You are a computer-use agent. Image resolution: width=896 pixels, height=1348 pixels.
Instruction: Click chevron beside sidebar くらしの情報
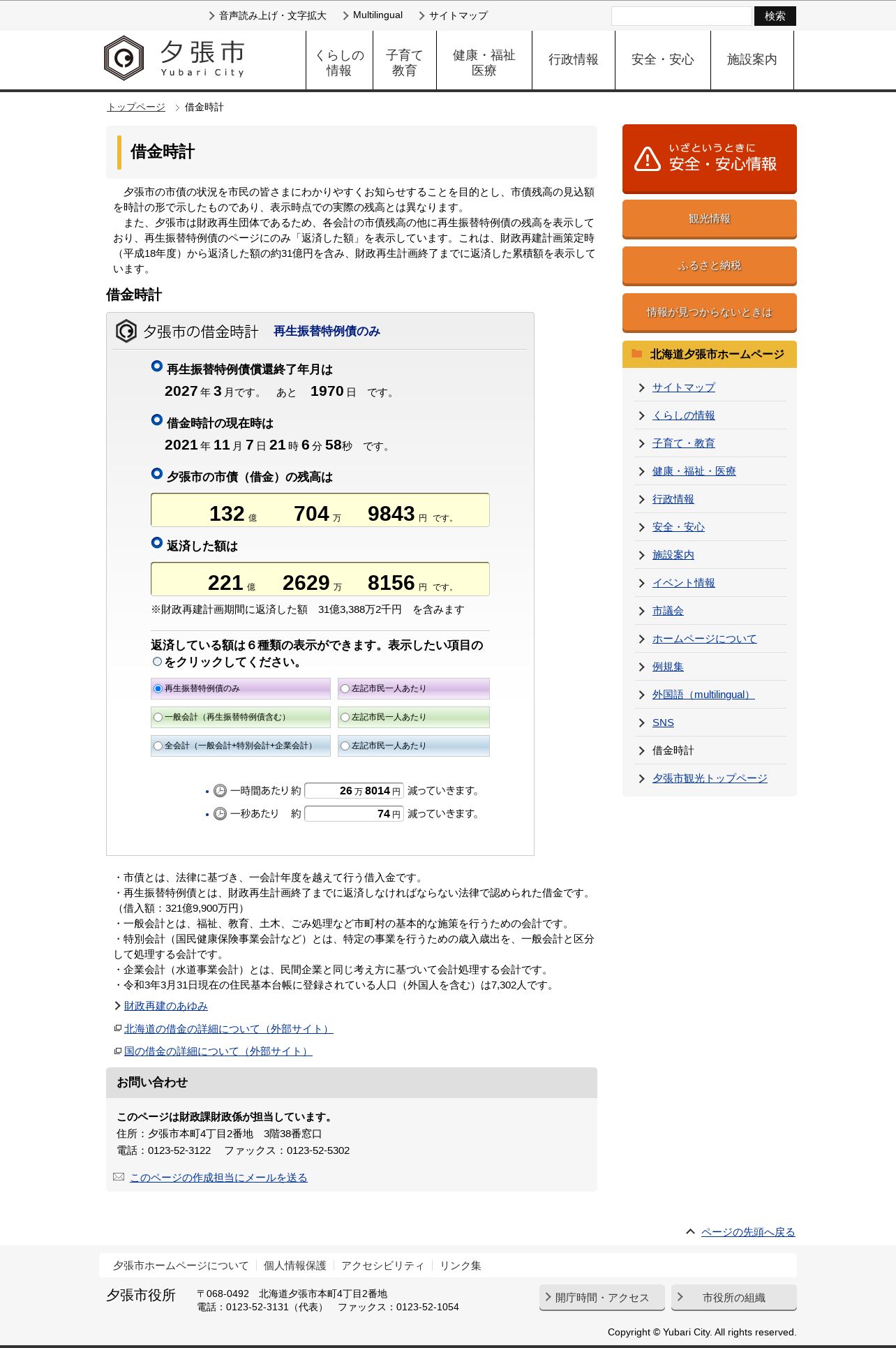[x=641, y=415]
